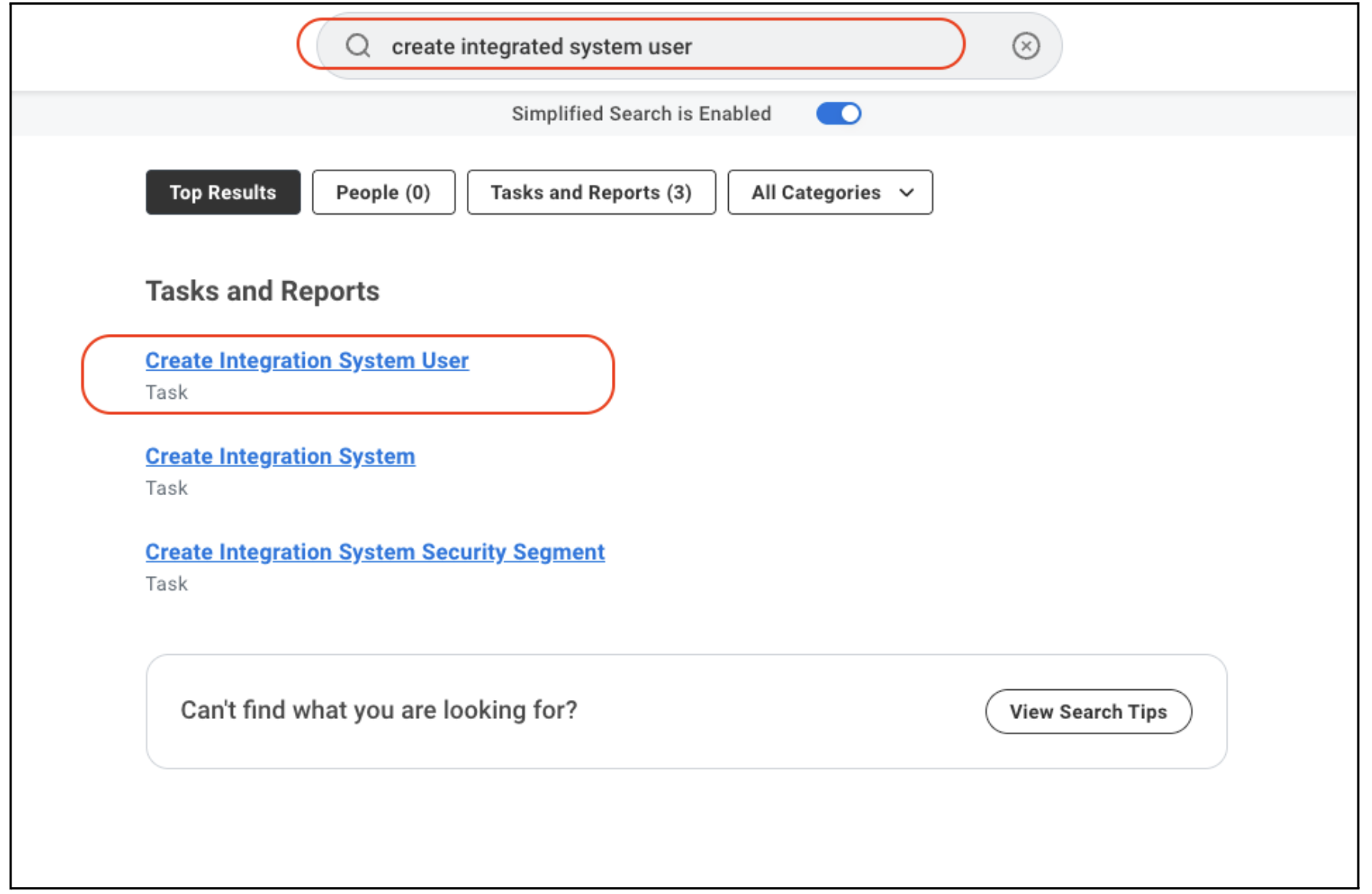Open the Create Integration System link
The image size is (1372, 894).
pyautogui.click(x=280, y=456)
